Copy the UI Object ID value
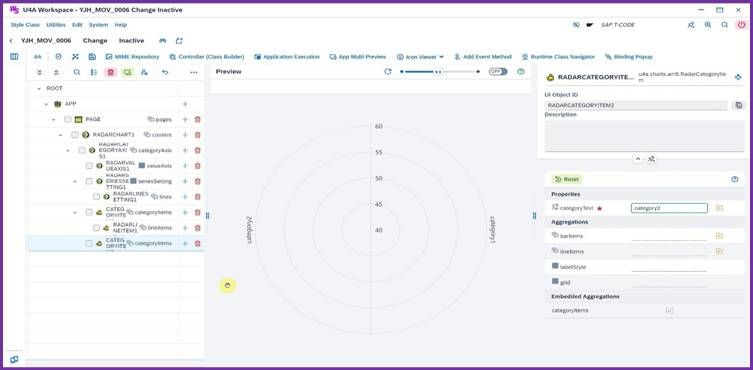Viewport: 753px width, 370px height. coord(739,105)
